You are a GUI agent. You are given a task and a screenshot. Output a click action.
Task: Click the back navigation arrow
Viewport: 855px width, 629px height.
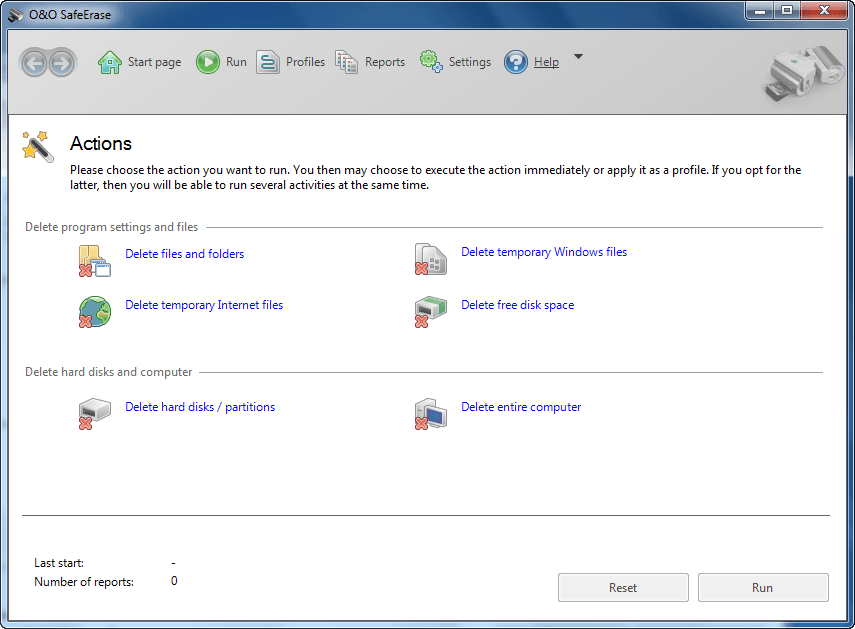point(36,63)
